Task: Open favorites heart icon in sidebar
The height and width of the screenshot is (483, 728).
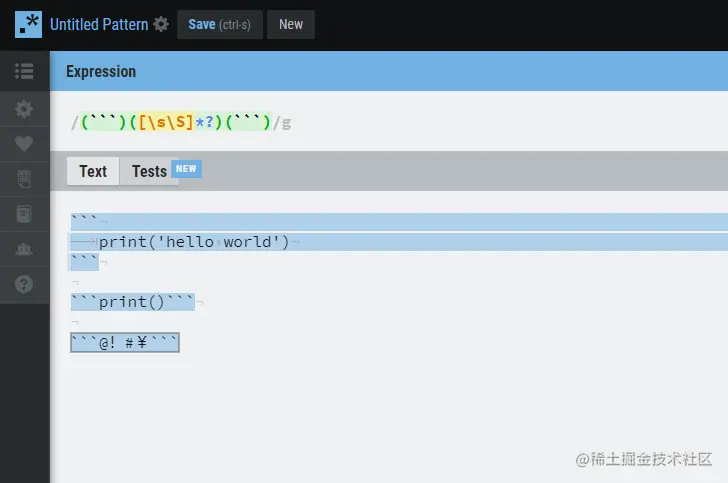Action: pyautogui.click(x=24, y=144)
